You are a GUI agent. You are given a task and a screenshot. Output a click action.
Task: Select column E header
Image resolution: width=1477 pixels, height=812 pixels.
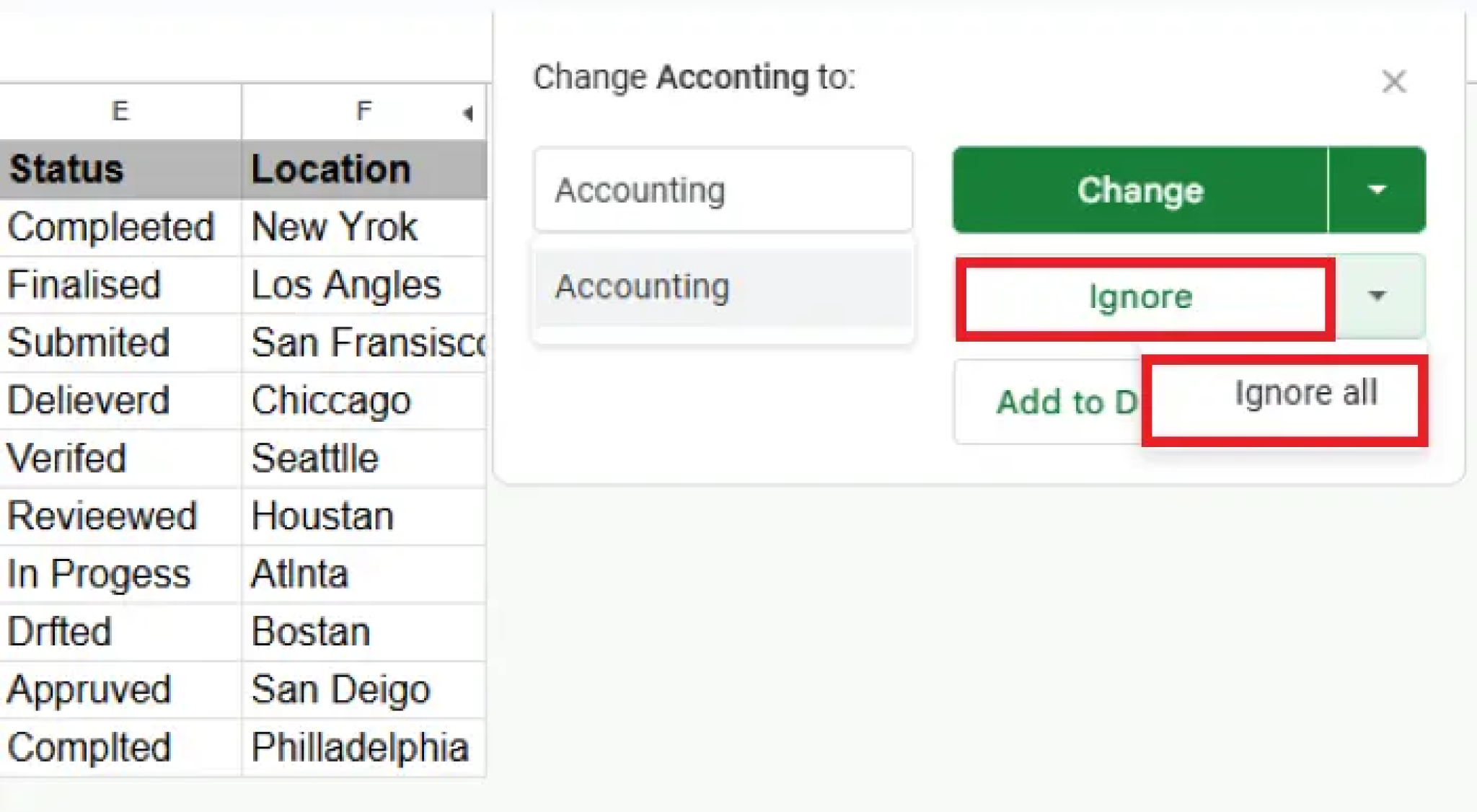click(x=120, y=111)
